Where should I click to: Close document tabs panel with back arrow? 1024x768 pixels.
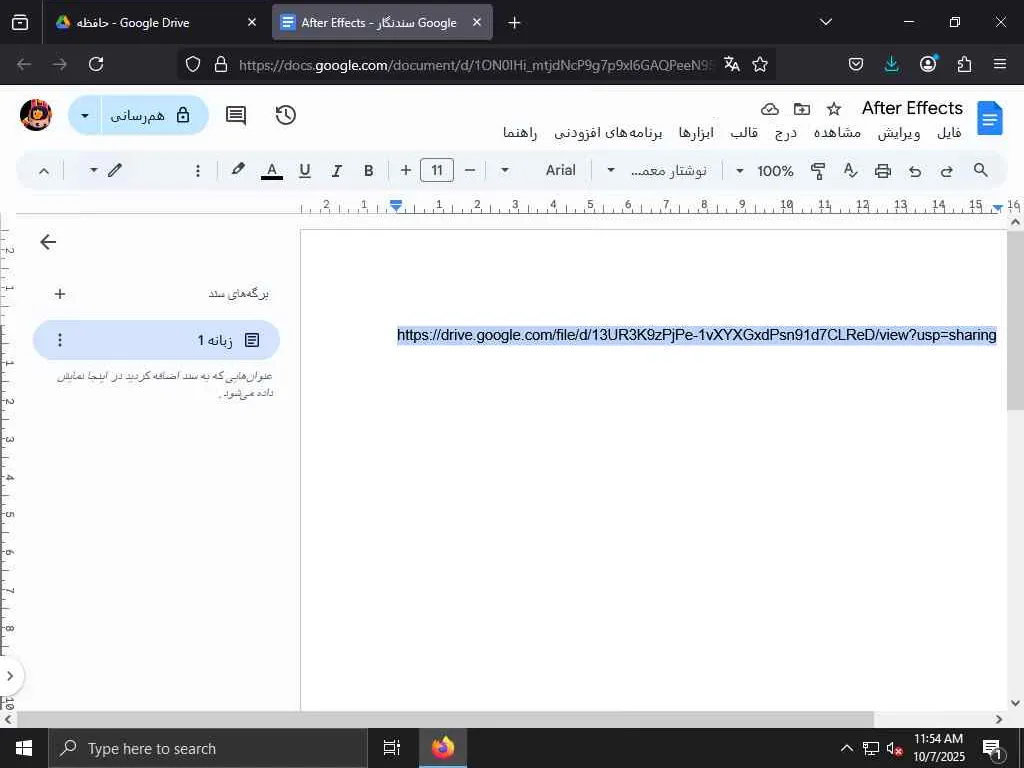(48, 242)
